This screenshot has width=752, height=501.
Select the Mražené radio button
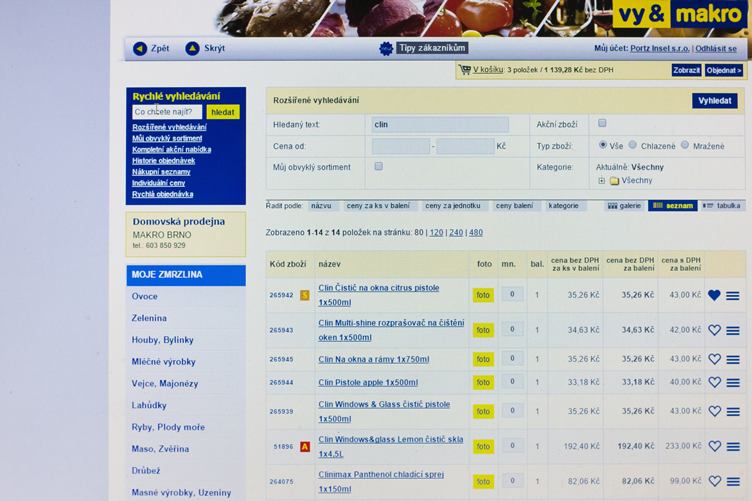(x=685, y=145)
